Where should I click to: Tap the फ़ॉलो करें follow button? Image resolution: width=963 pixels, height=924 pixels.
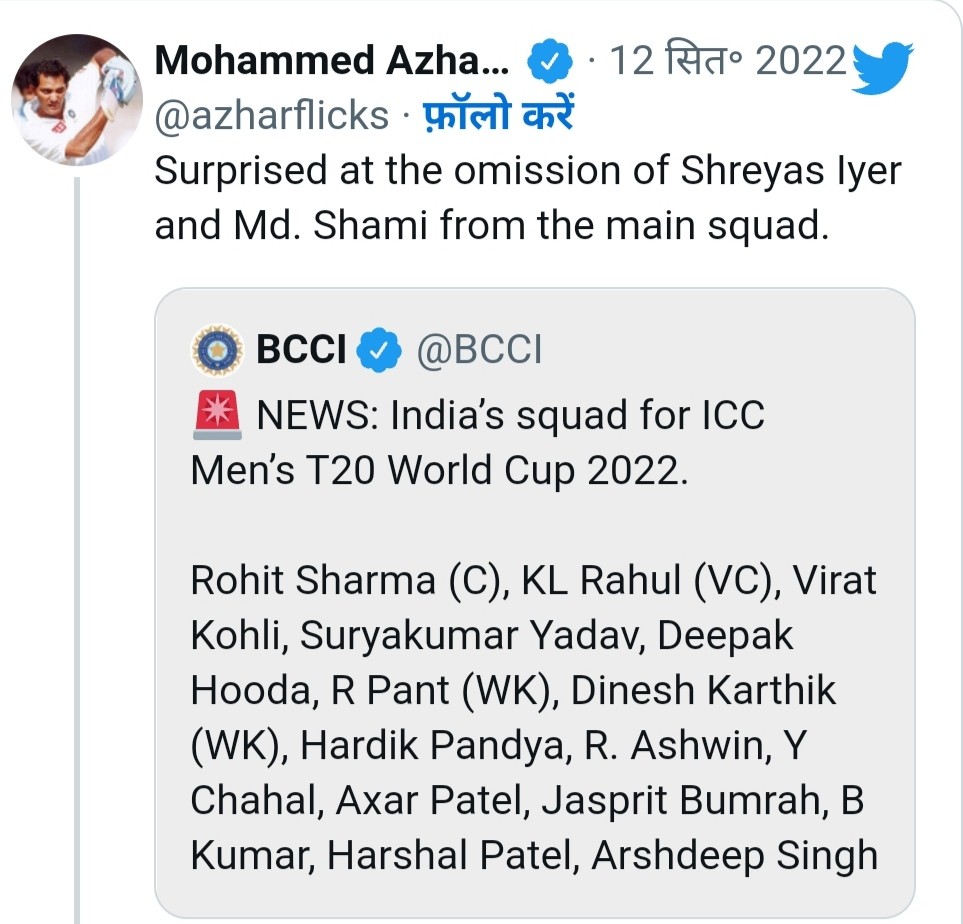(x=495, y=116)
